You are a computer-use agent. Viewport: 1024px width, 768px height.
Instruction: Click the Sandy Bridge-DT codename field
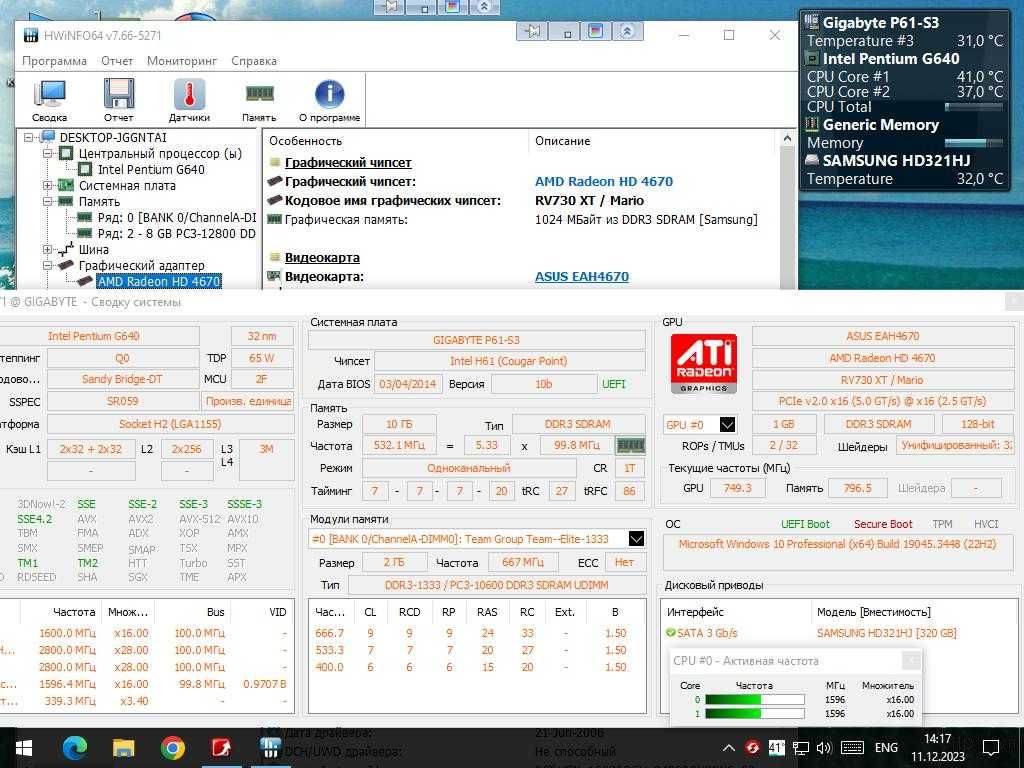122,379
